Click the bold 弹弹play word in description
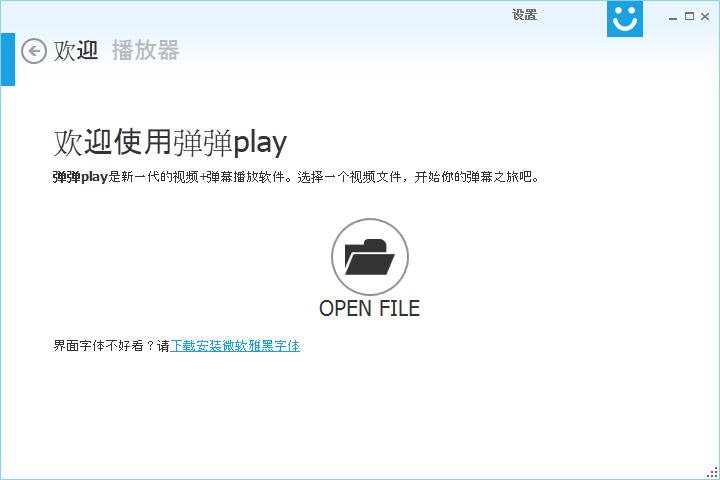The width and height of the screenshot is (720, 480). [x=79, y=177]
